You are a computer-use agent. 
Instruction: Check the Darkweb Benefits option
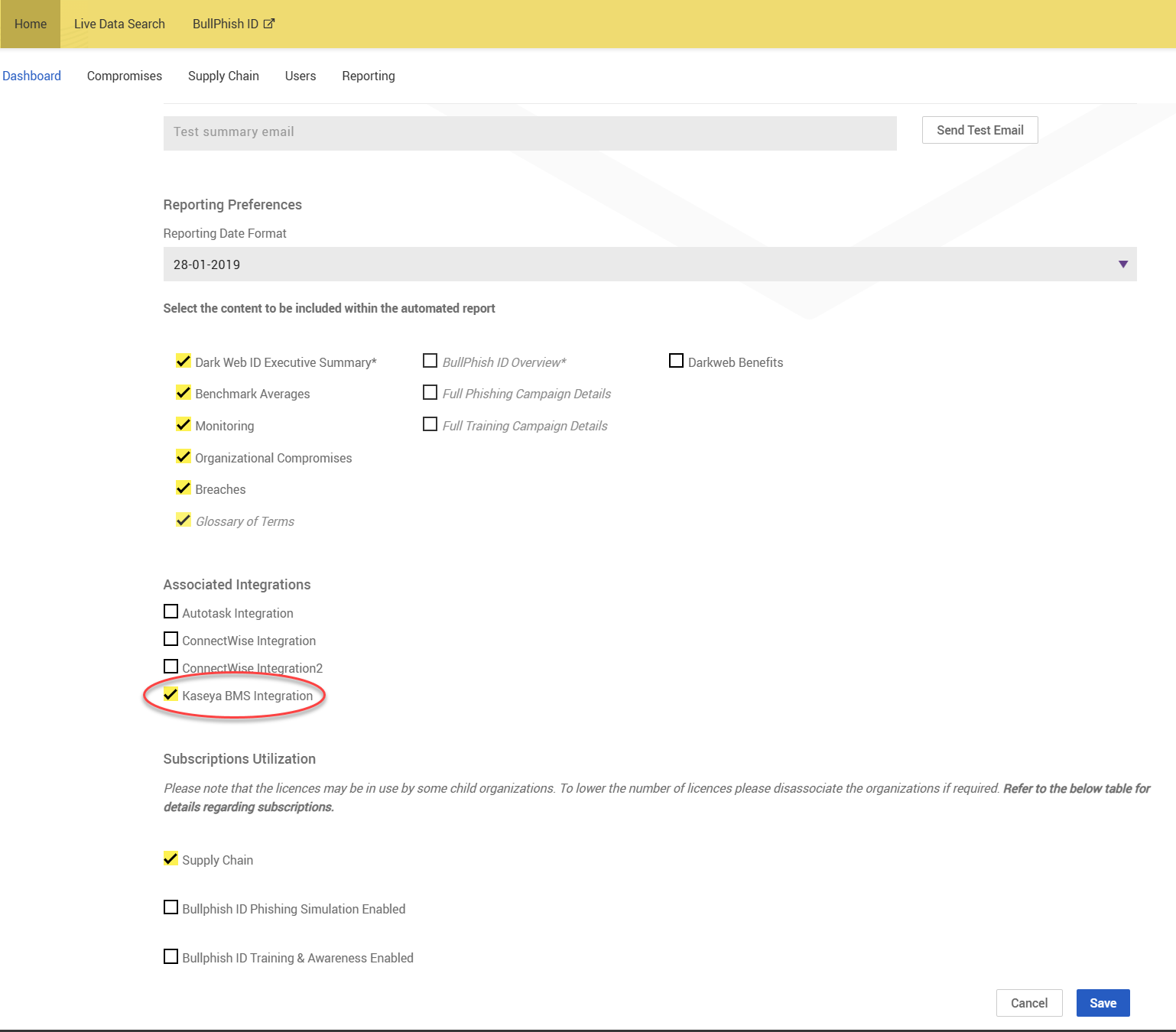(676, 361)
